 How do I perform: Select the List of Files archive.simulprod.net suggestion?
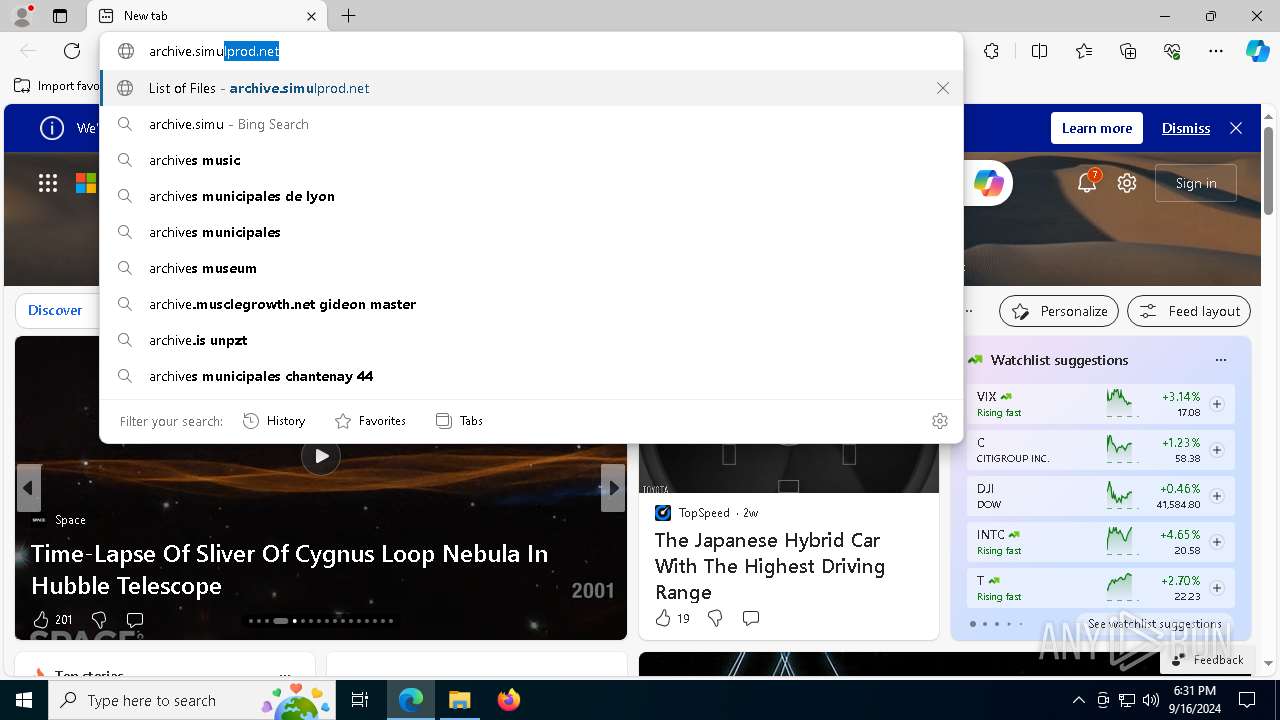pos(531,88)
